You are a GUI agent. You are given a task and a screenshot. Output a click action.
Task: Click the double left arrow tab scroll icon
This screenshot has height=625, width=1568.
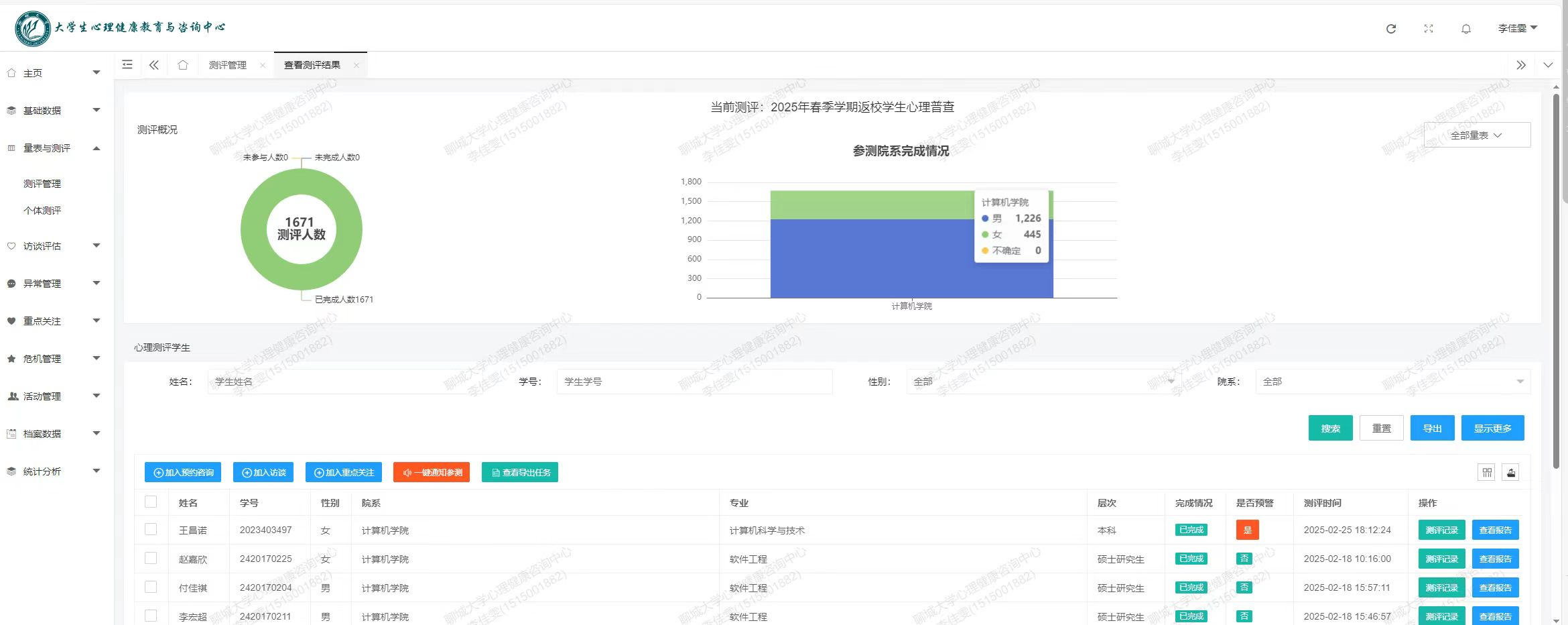154,65
